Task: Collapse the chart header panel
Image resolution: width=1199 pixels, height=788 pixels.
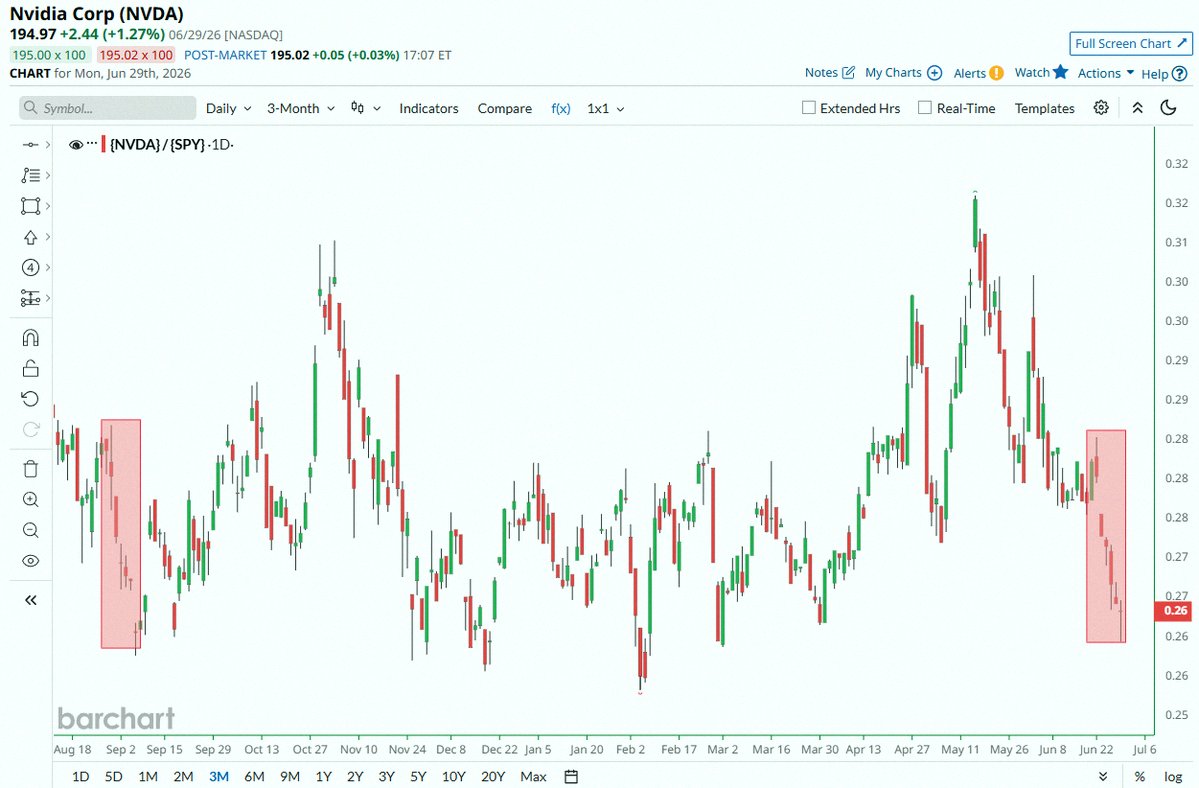Action: click(1138, 108)
